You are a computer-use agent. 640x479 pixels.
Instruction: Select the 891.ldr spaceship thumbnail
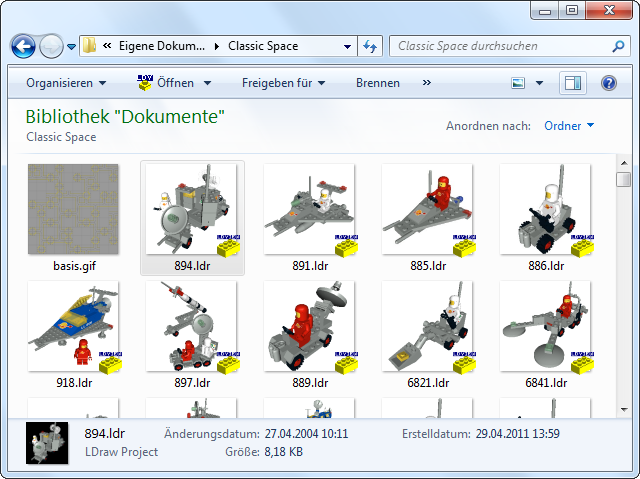coord(309,209)
